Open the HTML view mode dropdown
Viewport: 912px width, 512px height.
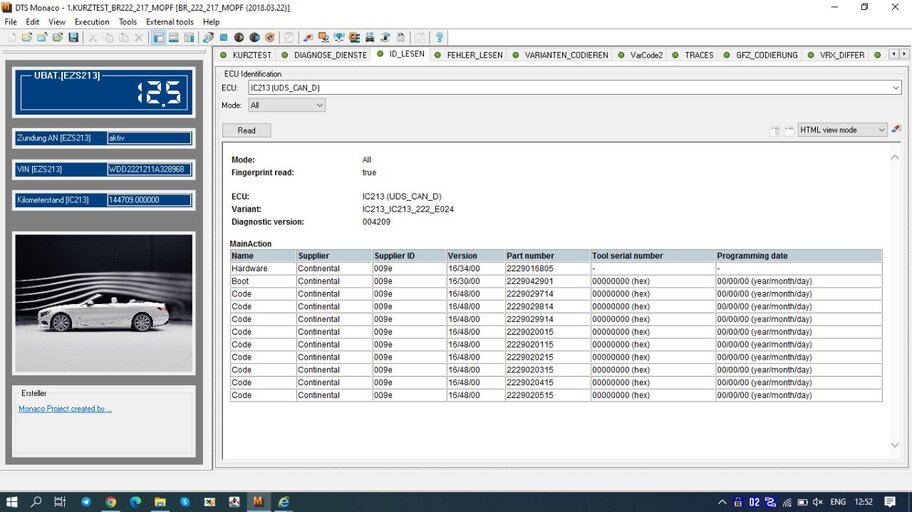point(881,130)
